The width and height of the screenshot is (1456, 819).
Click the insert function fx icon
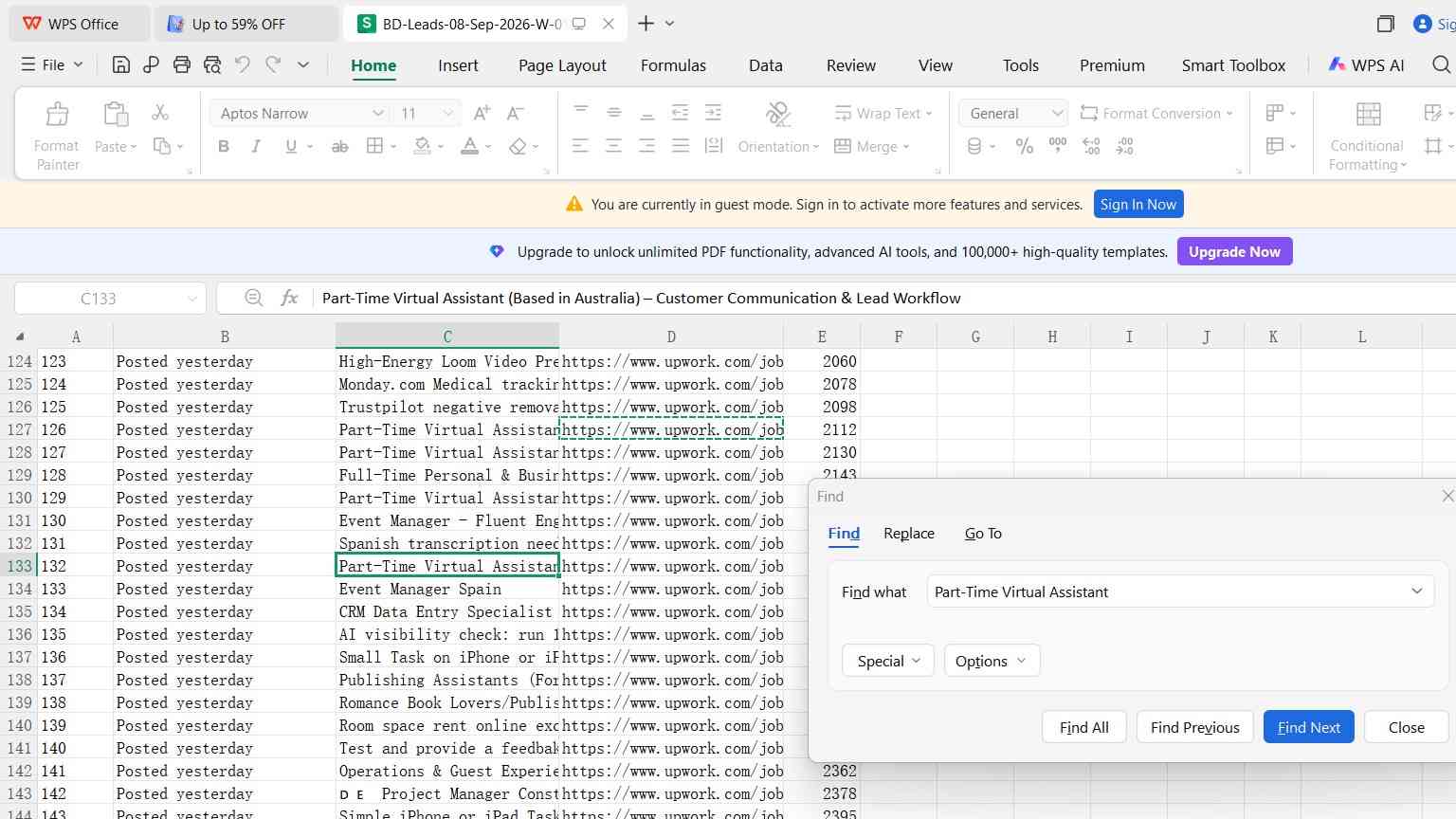pyautogui.click(x=290, y=298)
